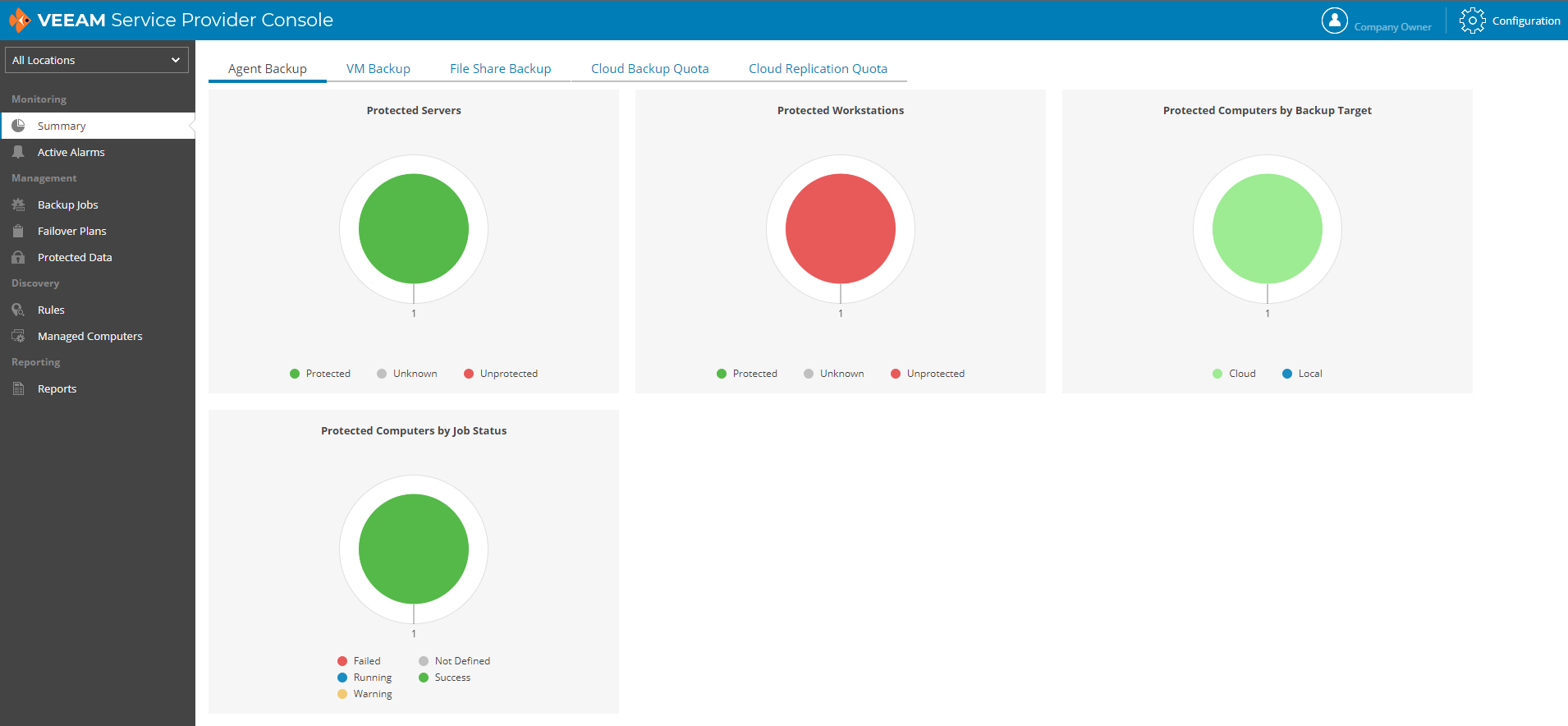Open Rules under Discovery
This screenshot has height=726, width=1568.
98,310
